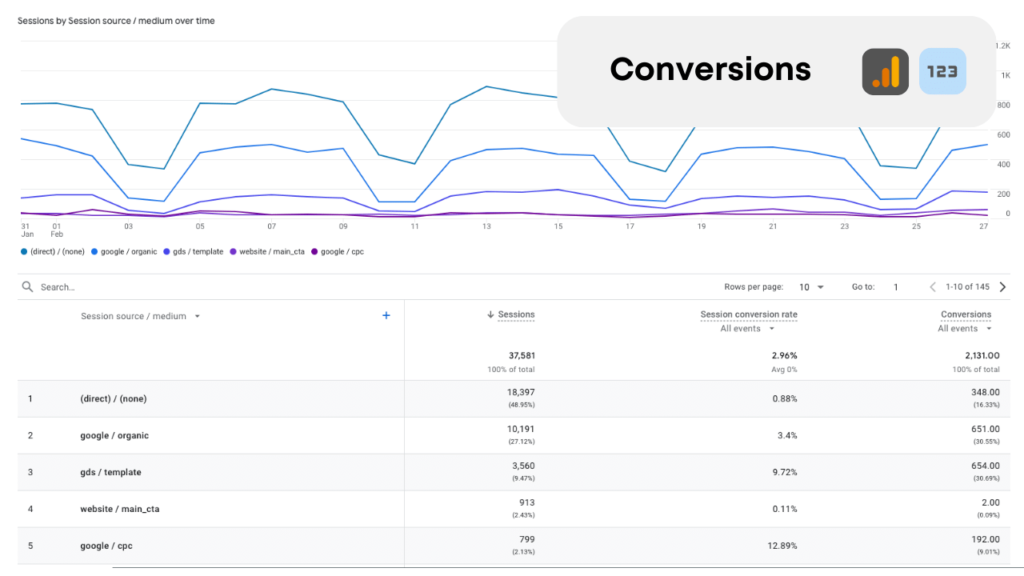Viewport: 1024px width, 576px height.
Task: Click the Google Analytics bar-chart icon
Action: tap(885, 72)
